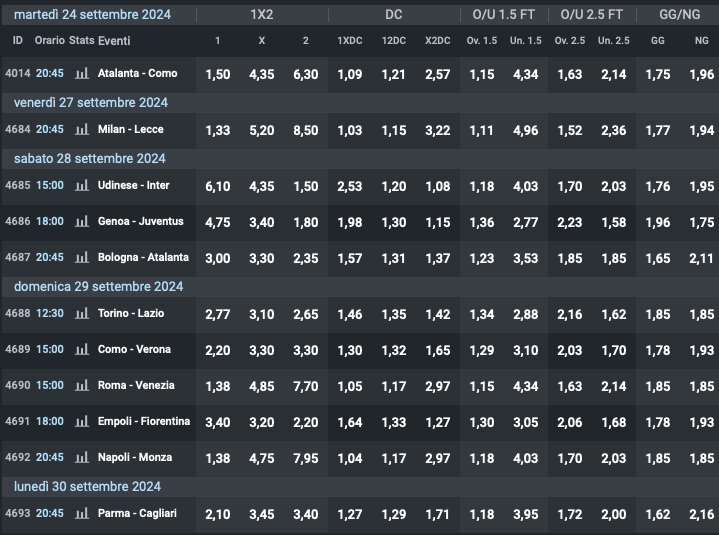Screen dimensions: 719x535
Task: Open stats icon for Genoa - Juventus
Action: (x=82, y=221)
